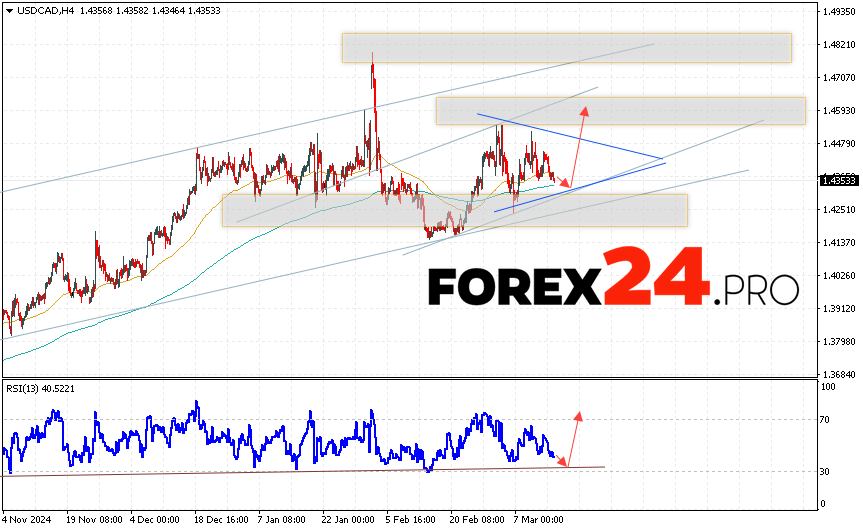
Task: Select the highlighted current price tag on axis
Action: pyautogui.click(x=836, y=181)
